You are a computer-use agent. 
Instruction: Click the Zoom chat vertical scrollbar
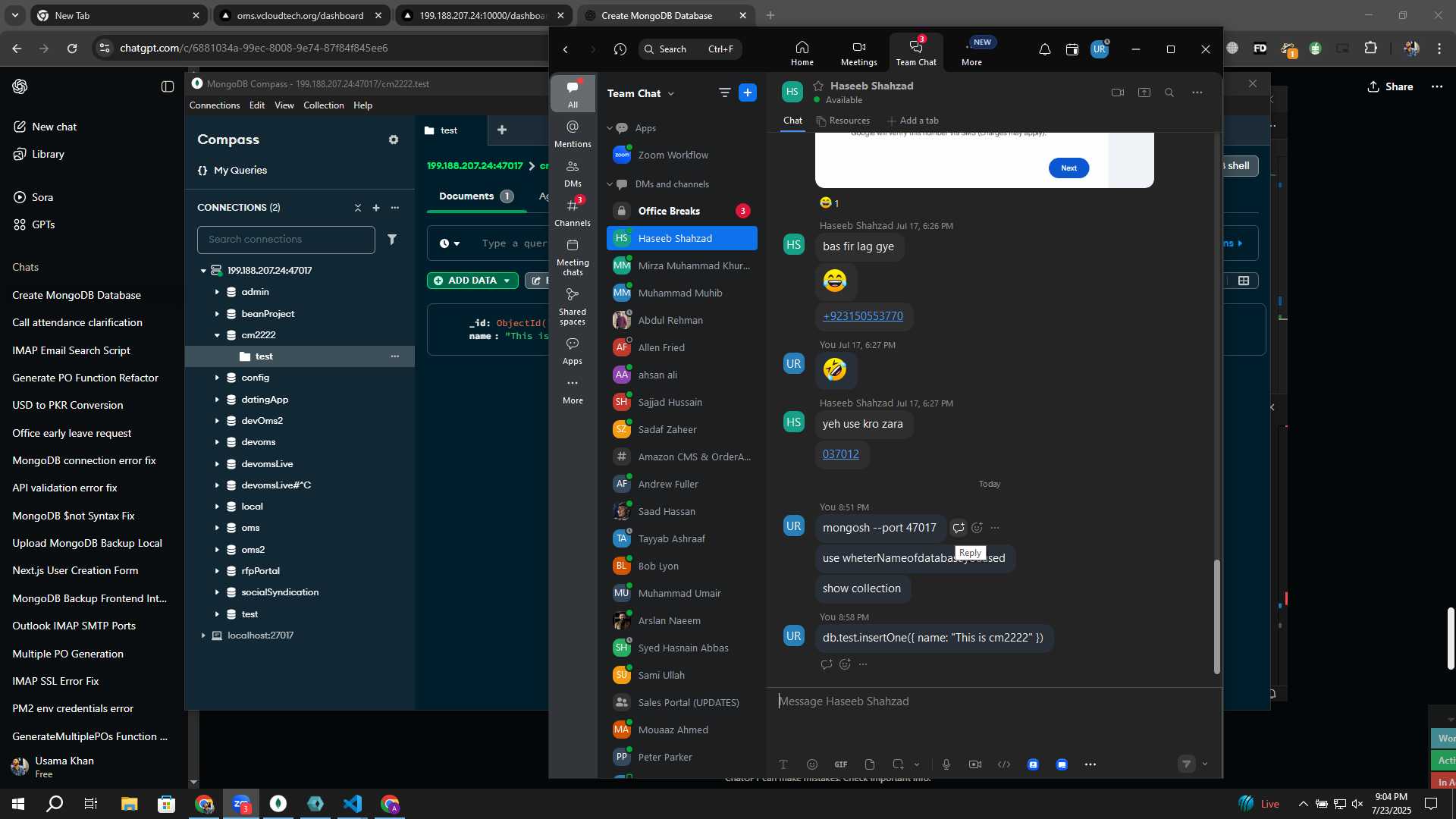1216,616
